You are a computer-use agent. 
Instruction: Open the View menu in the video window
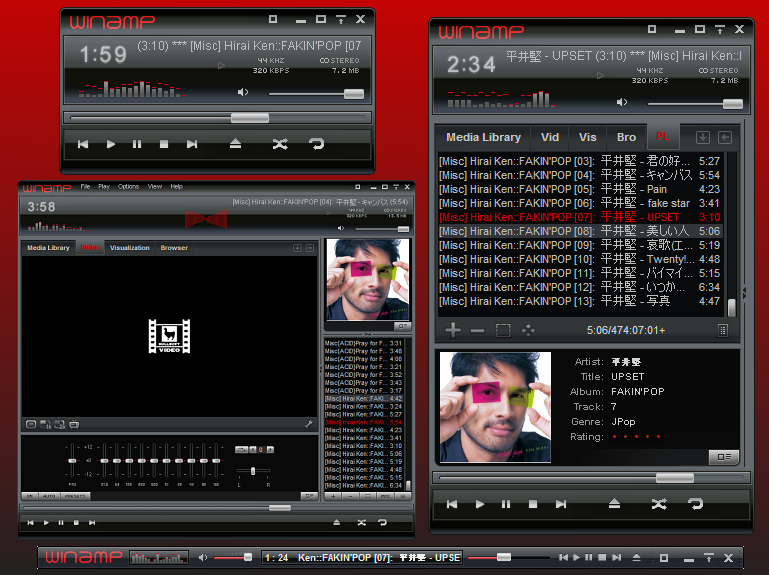(155, 187)
